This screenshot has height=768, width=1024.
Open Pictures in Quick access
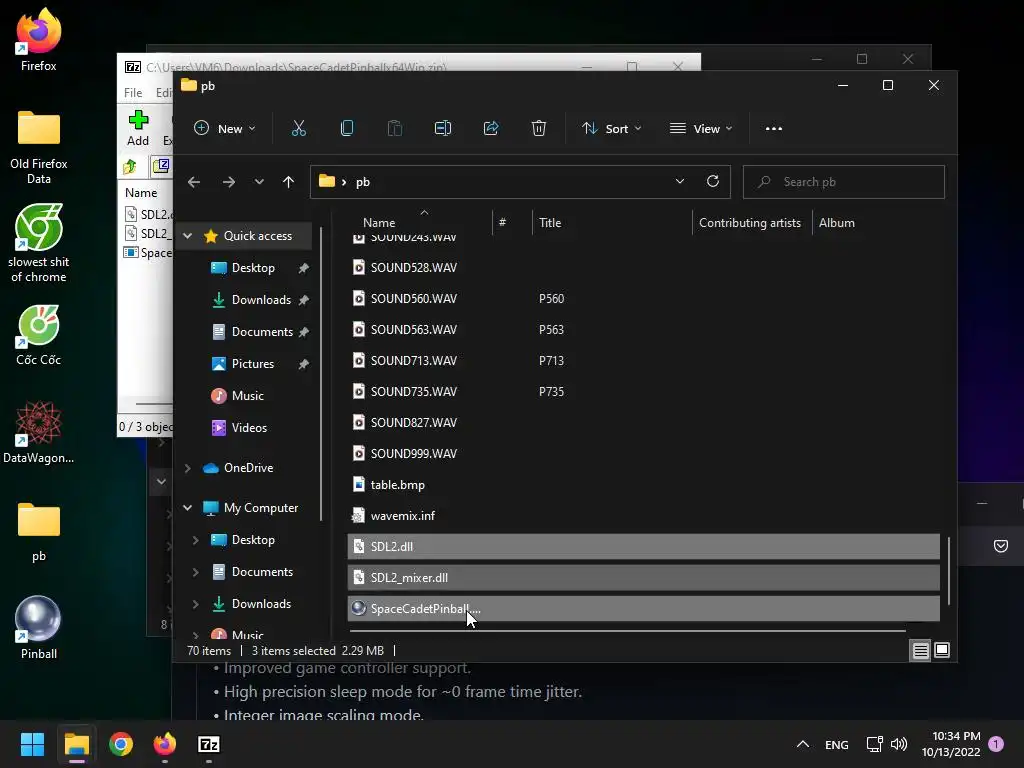252,364
